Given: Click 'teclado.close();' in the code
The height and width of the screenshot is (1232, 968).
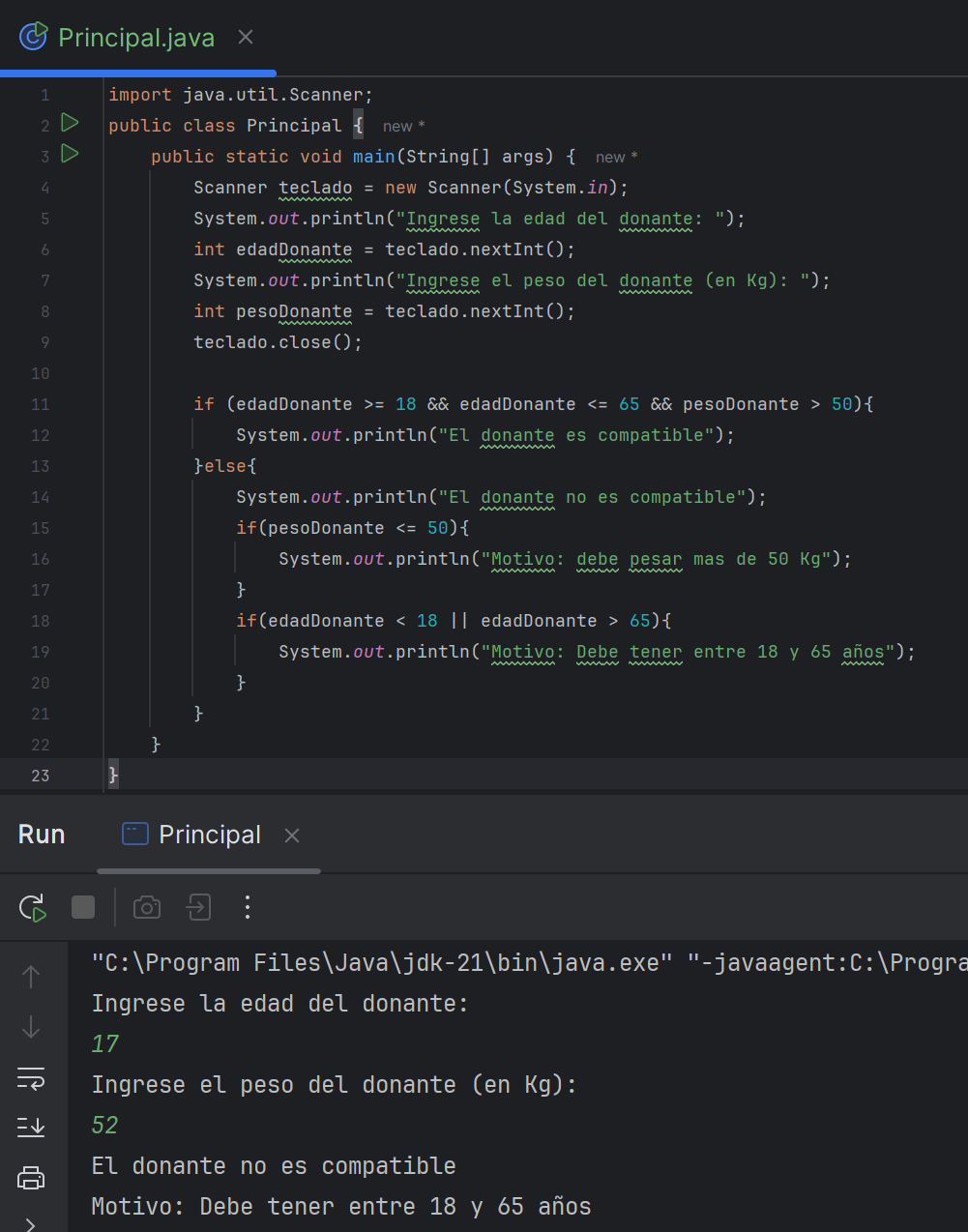Looking at the screenshot, I should 278,342.
